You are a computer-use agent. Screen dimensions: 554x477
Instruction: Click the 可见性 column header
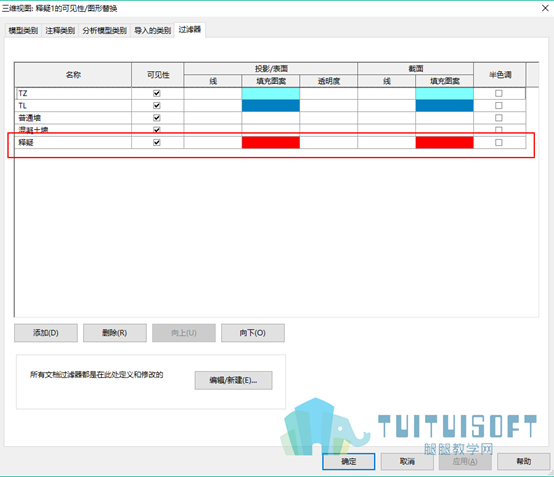point(158,75)
